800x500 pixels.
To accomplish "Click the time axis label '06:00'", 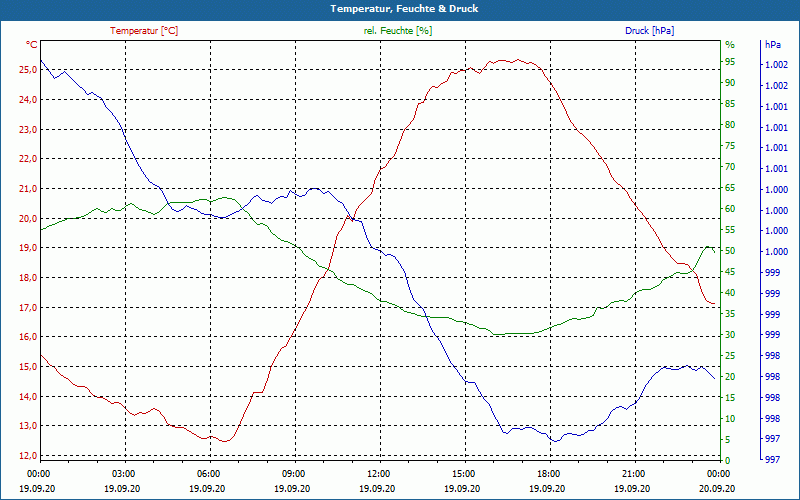I will 208,473.
